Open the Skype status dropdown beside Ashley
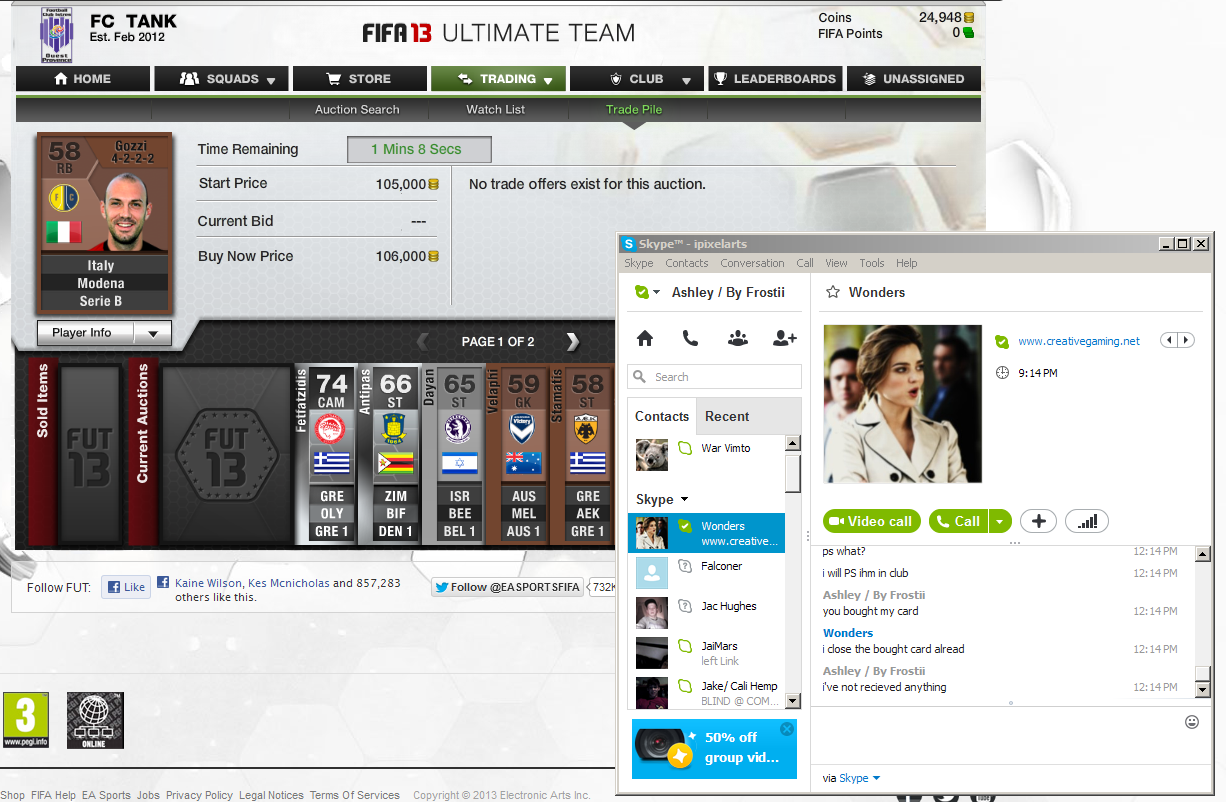The height and width of the screenshot is (802, 1226). pos(656,293)
